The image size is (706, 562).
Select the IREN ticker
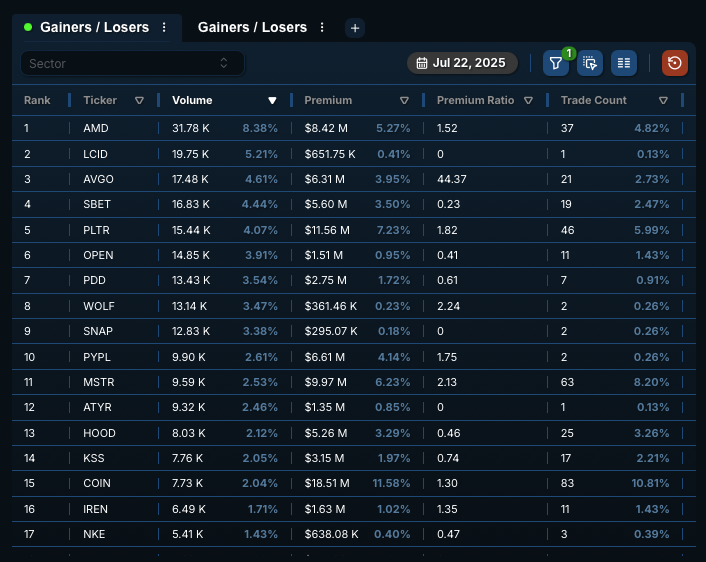point(95,509)
